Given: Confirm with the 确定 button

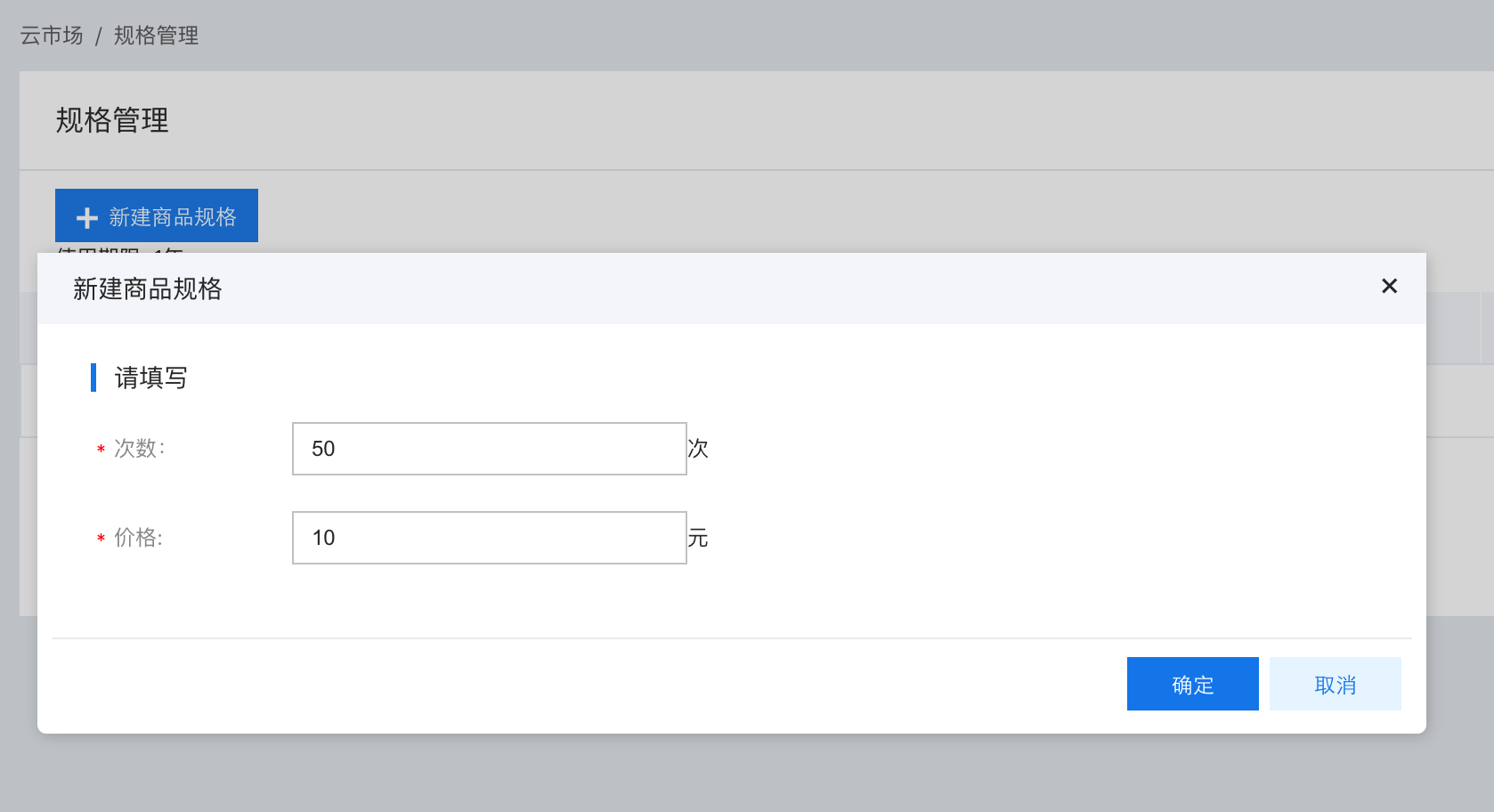Looking at the screenshot, I should [x=1193, y=684].
